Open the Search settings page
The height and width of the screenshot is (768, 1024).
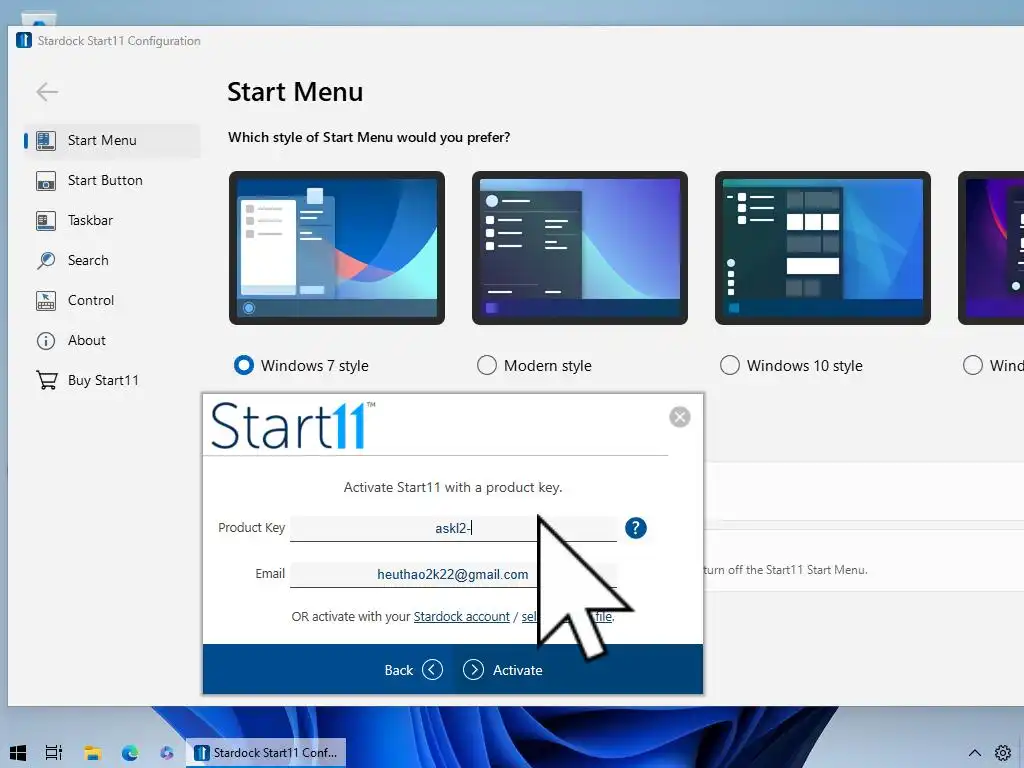88,260
